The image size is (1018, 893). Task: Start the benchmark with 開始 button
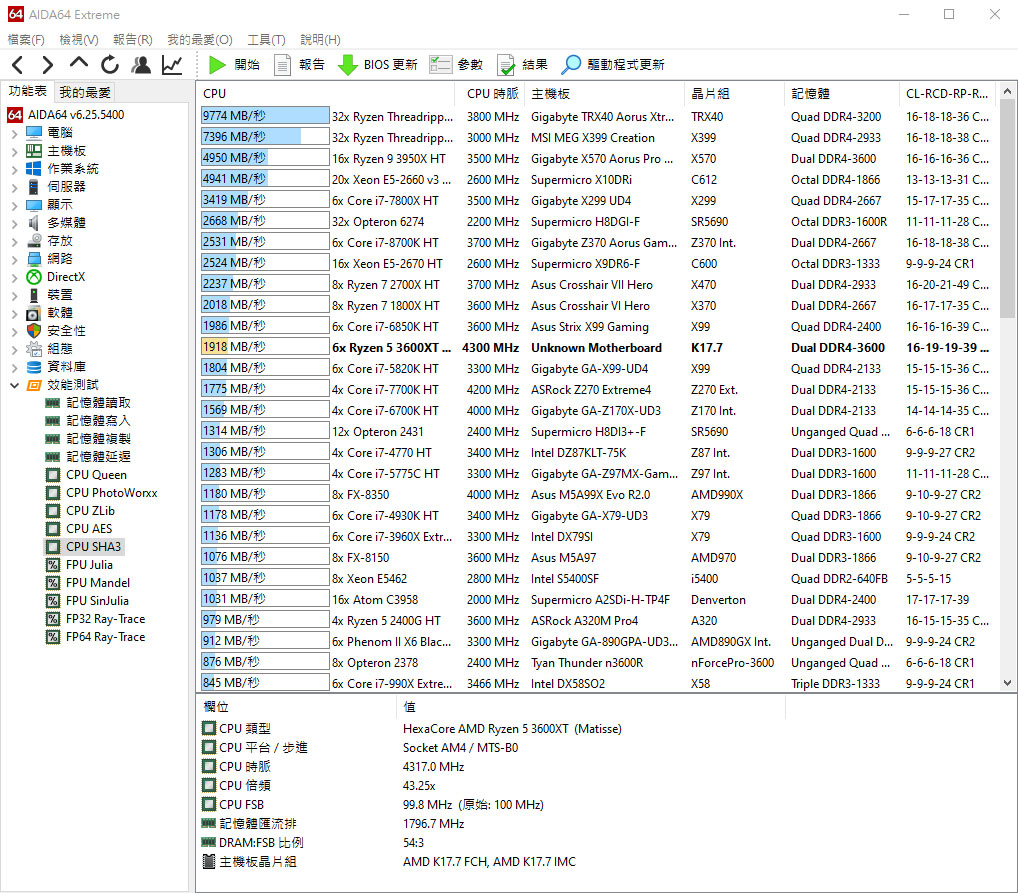234,65
